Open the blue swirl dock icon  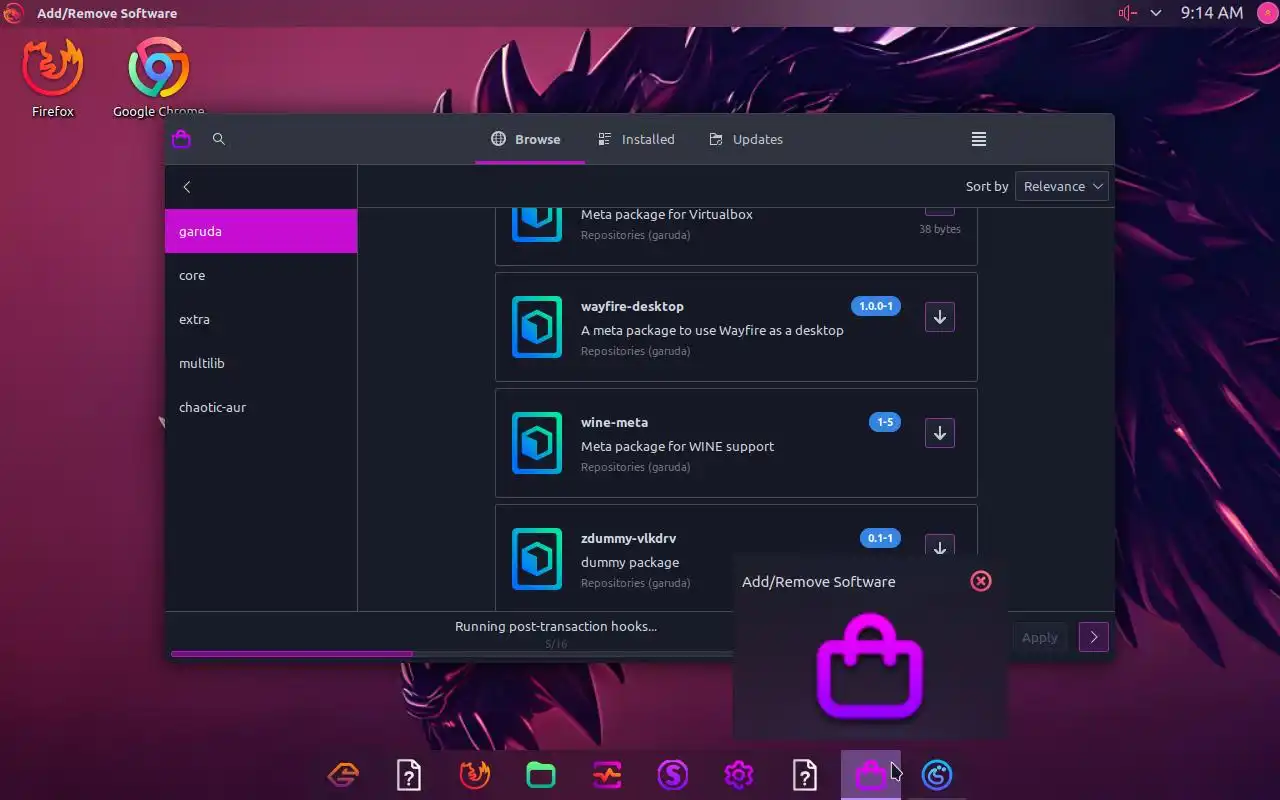point(937,775)
